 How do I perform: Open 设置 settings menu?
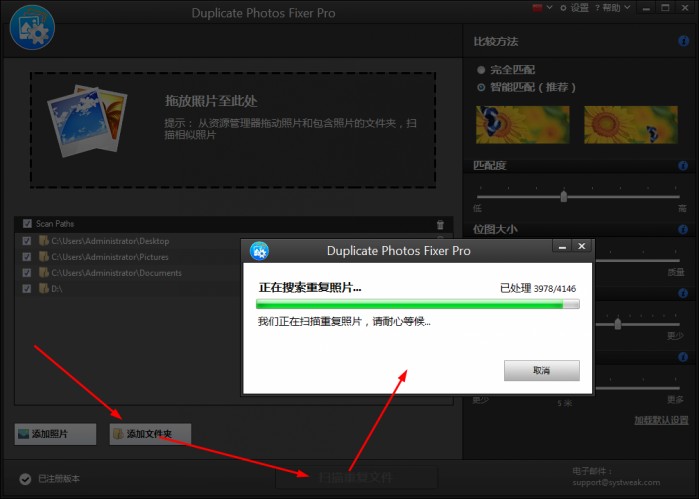click(575, 8)
